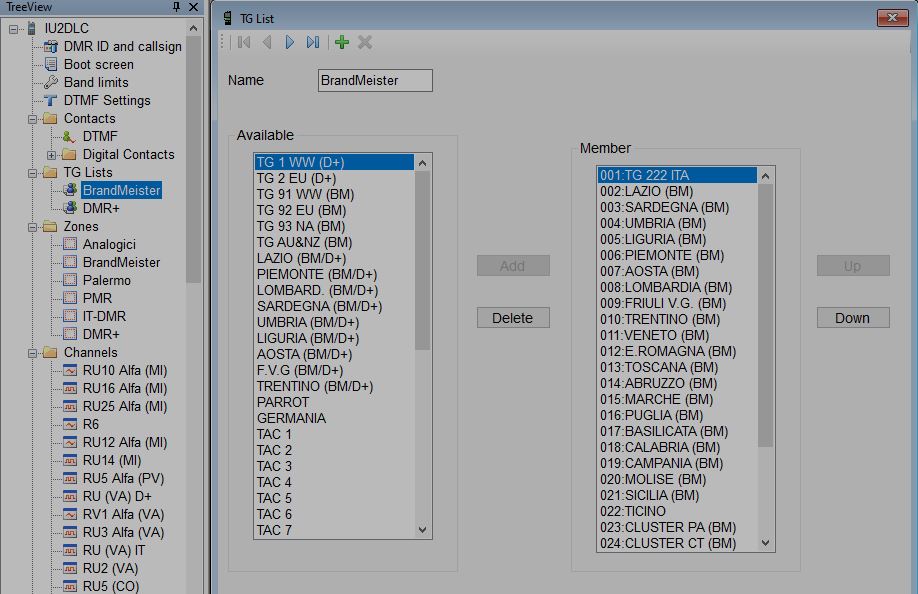
Task: Collapse the Channels folder
Action: click(33, 353)
